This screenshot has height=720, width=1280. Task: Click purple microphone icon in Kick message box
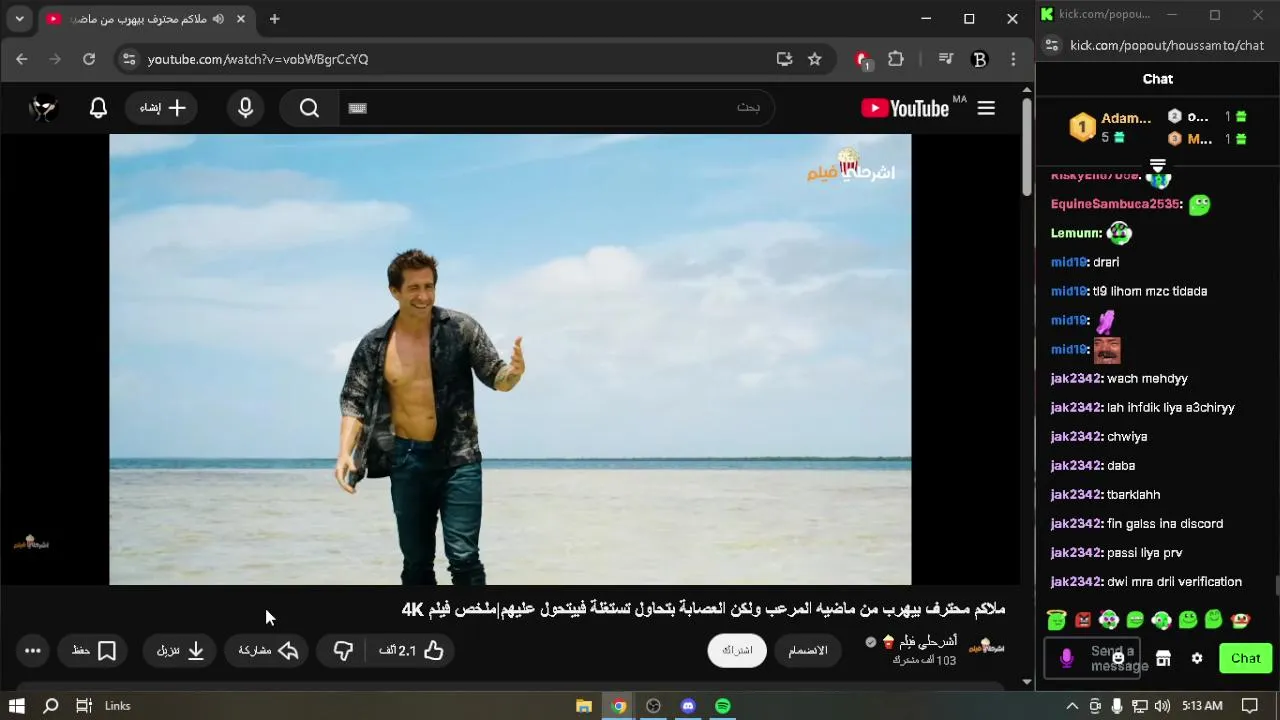(x=1067, y=658)
